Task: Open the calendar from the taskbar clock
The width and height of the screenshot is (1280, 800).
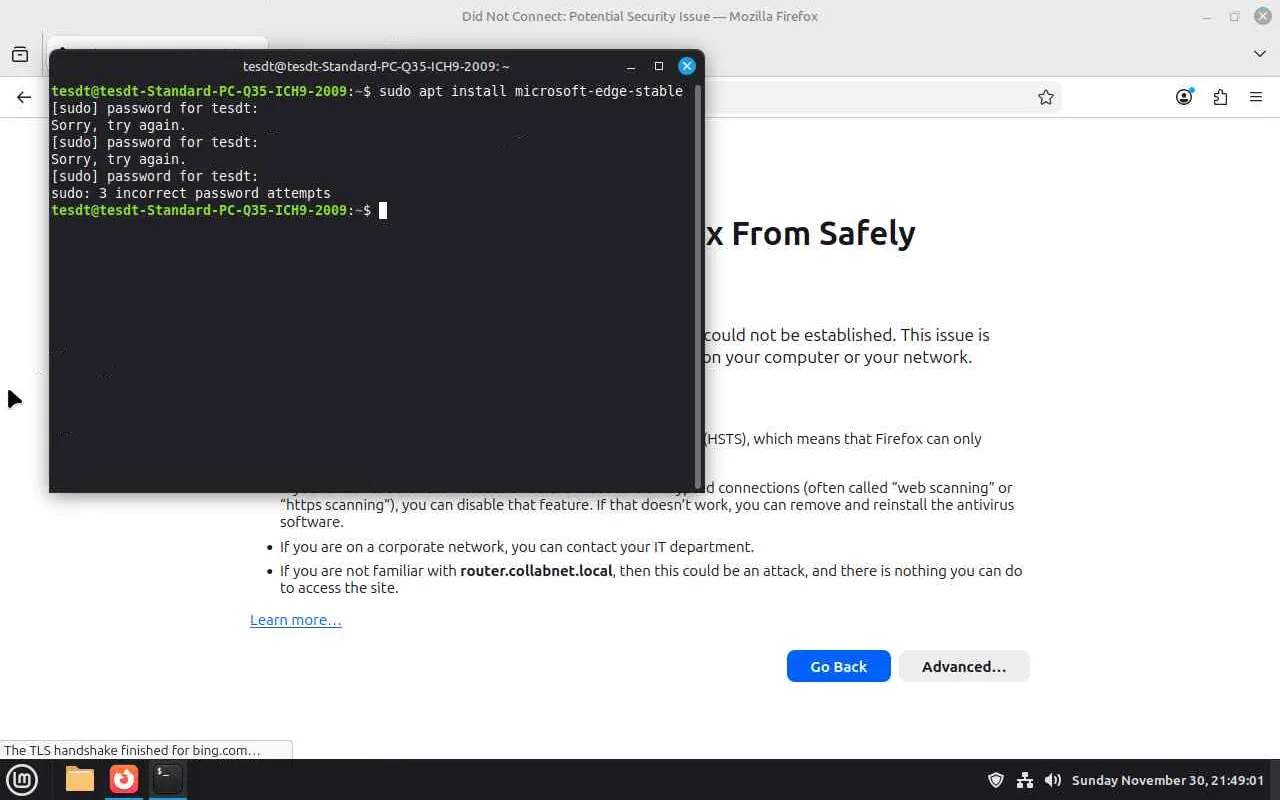Action: 1168,780
